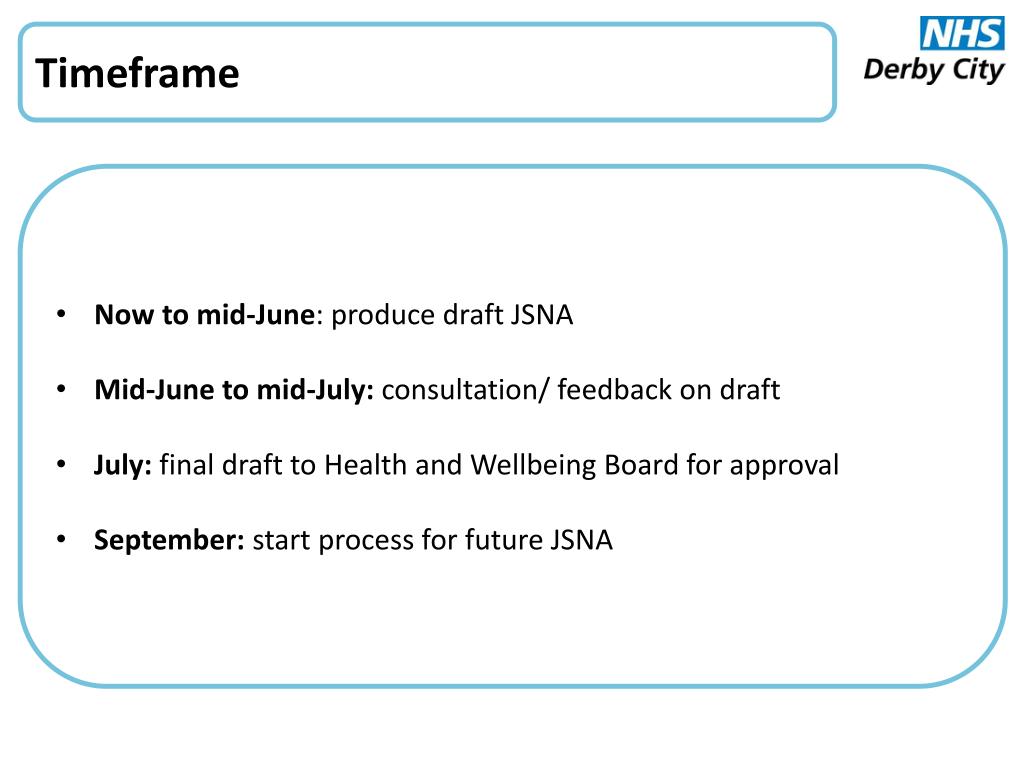This screenshot has height=768, width=1024.
Task: Click the bullet before 'July:'
Action: 61,464
